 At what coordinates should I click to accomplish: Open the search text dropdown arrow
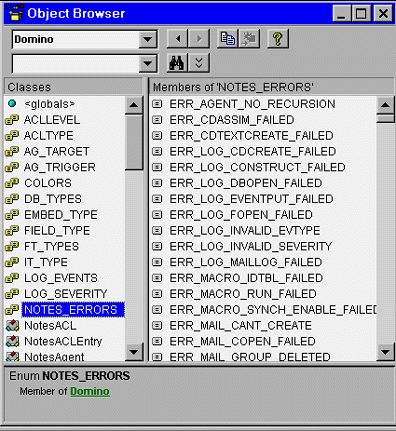[148, 63]
